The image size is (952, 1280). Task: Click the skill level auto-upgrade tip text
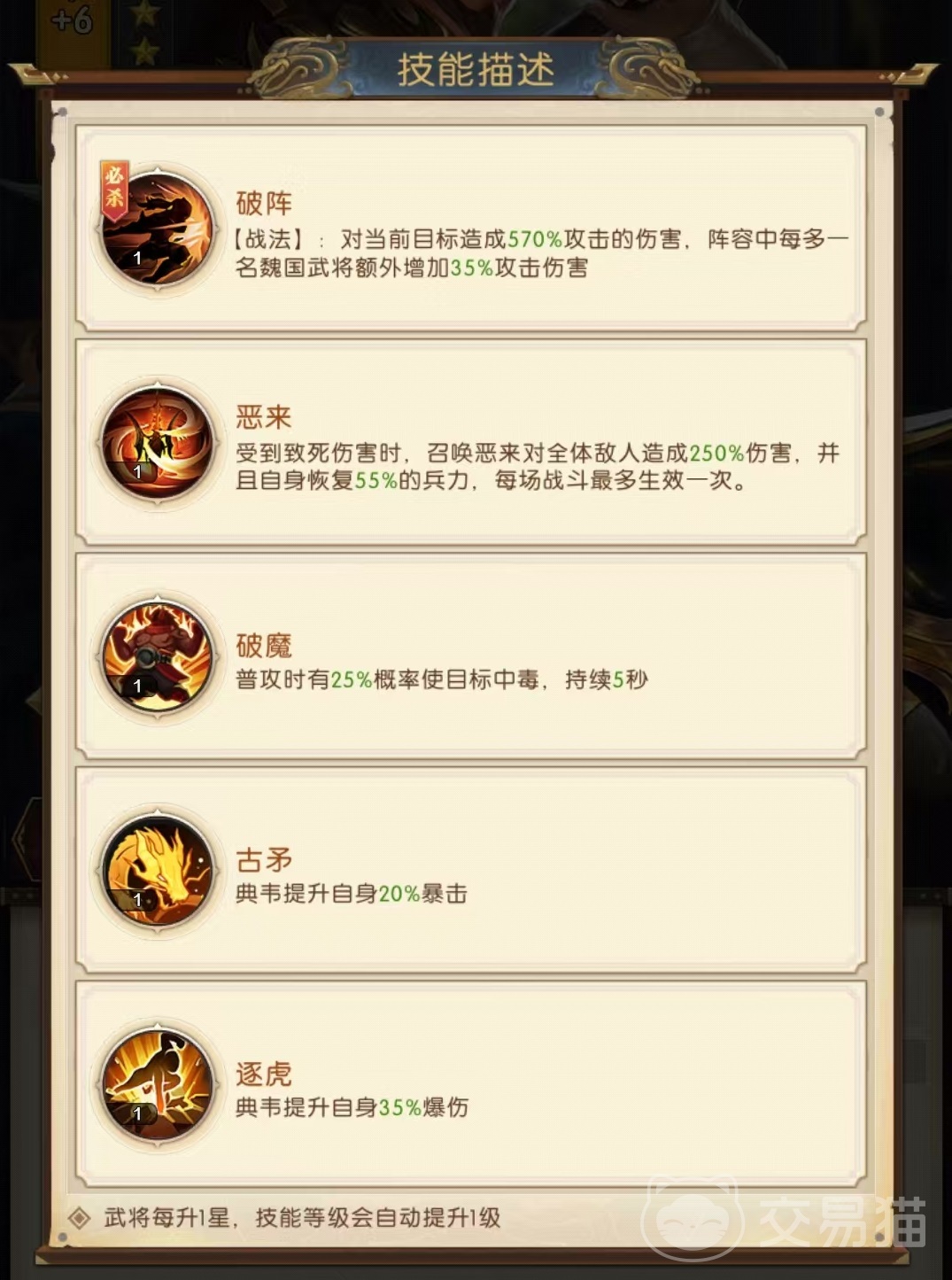303,1217
